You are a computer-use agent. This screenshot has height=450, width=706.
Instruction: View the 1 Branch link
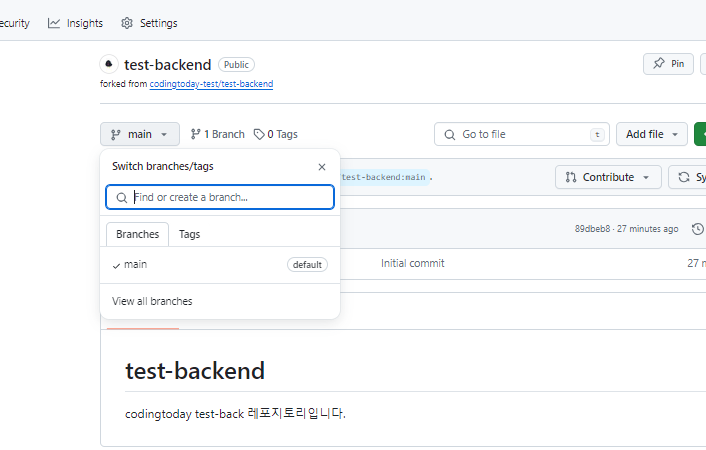click(x=217, y=134)
